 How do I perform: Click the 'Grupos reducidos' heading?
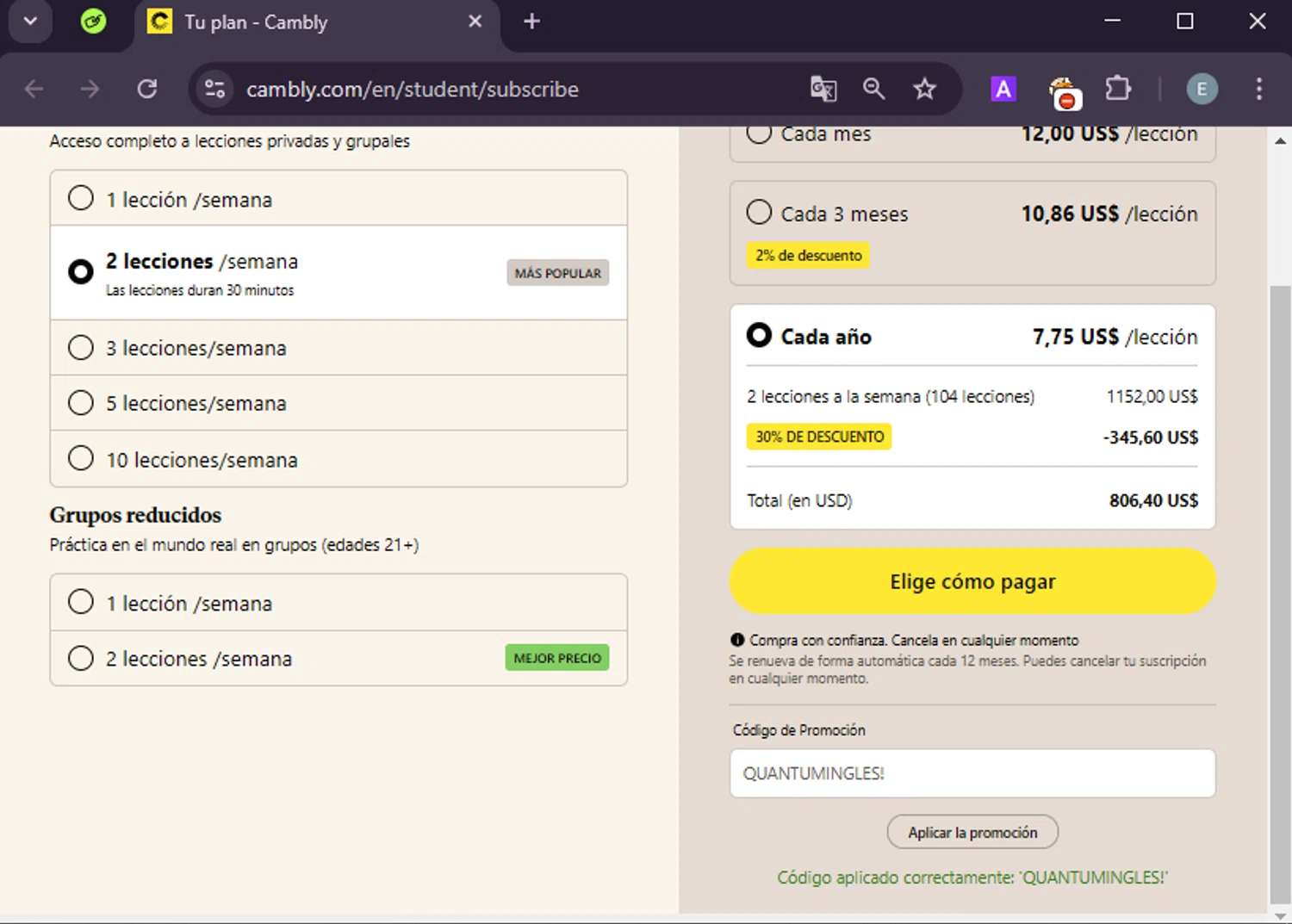135,515
